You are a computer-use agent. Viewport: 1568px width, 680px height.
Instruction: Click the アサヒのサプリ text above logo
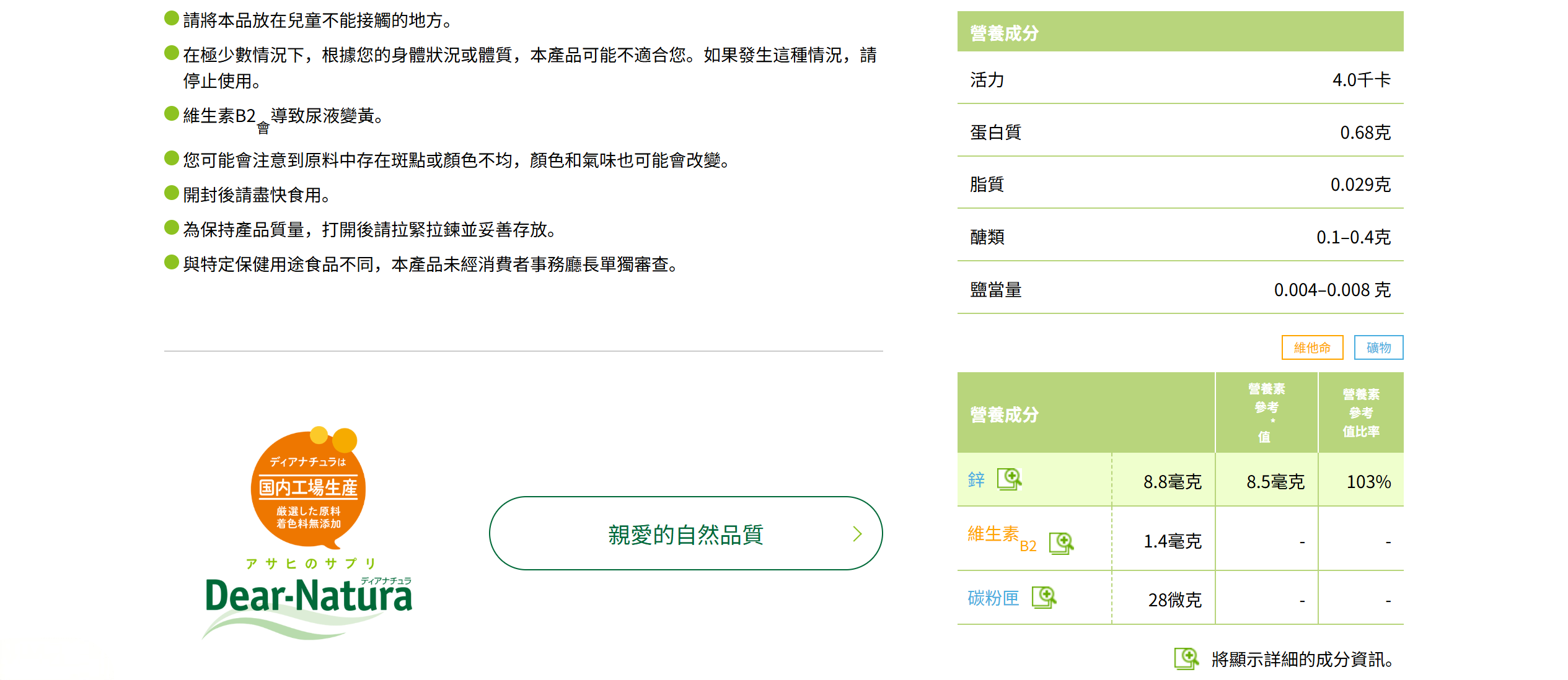(x=310, y=563)
